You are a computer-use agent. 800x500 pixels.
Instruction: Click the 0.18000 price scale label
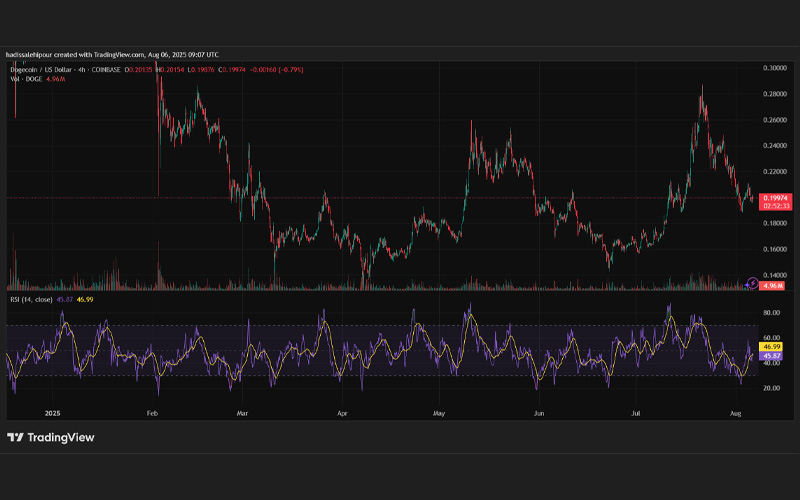click(774, 223)
